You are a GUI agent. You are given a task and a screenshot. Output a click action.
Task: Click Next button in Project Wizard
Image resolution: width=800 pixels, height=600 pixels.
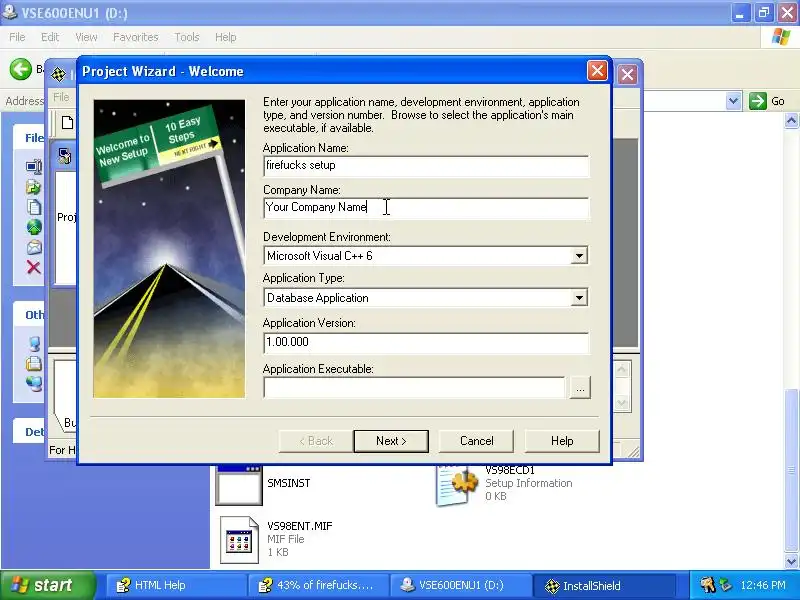[391, 441]
